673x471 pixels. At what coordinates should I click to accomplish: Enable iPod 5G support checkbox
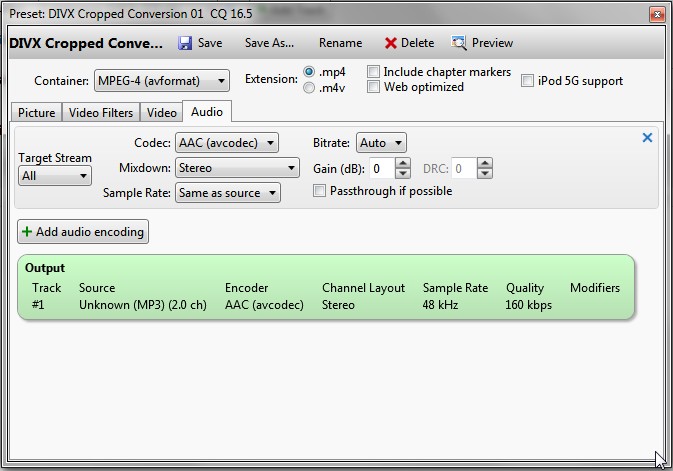tap(527, 80)
